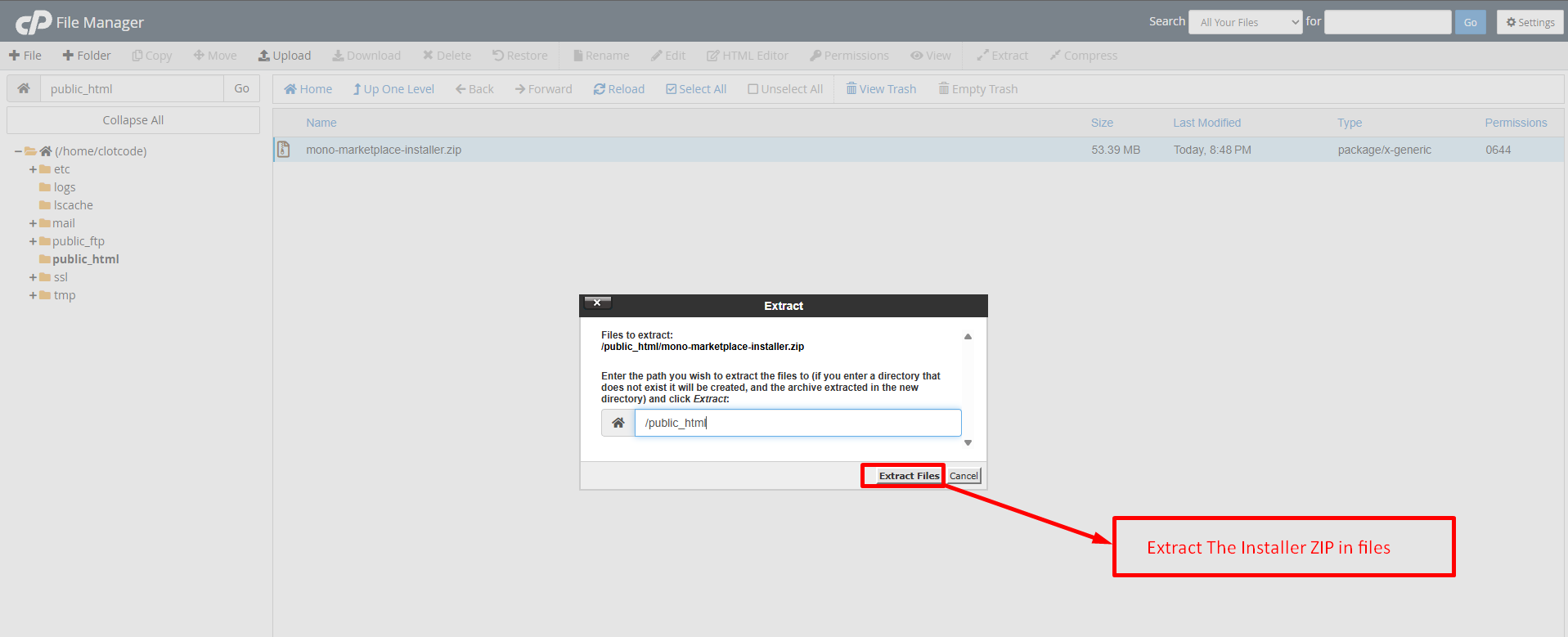Expand the tmp folder node
1568x637 pixels.
(x=33, y=295)
